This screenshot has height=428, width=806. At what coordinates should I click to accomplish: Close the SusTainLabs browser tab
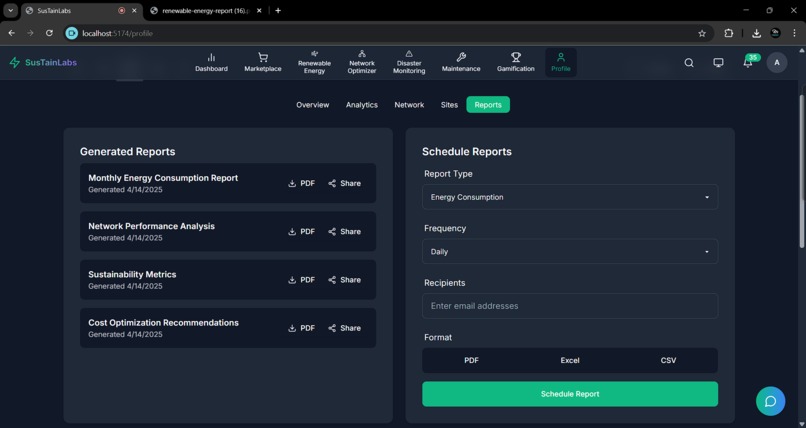coord(134,11)
